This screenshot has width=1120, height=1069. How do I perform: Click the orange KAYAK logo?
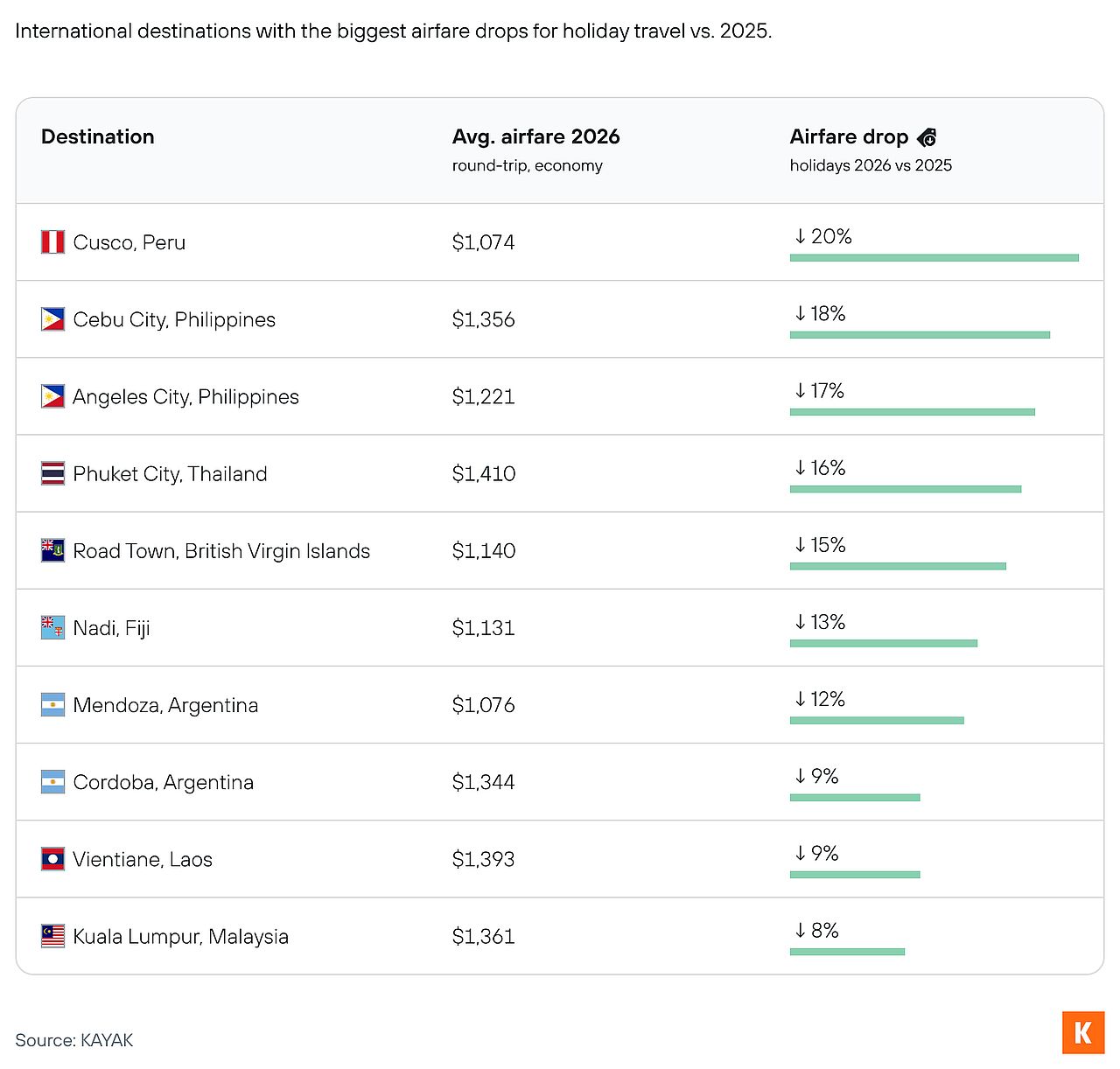[x=1083, y=1033]
